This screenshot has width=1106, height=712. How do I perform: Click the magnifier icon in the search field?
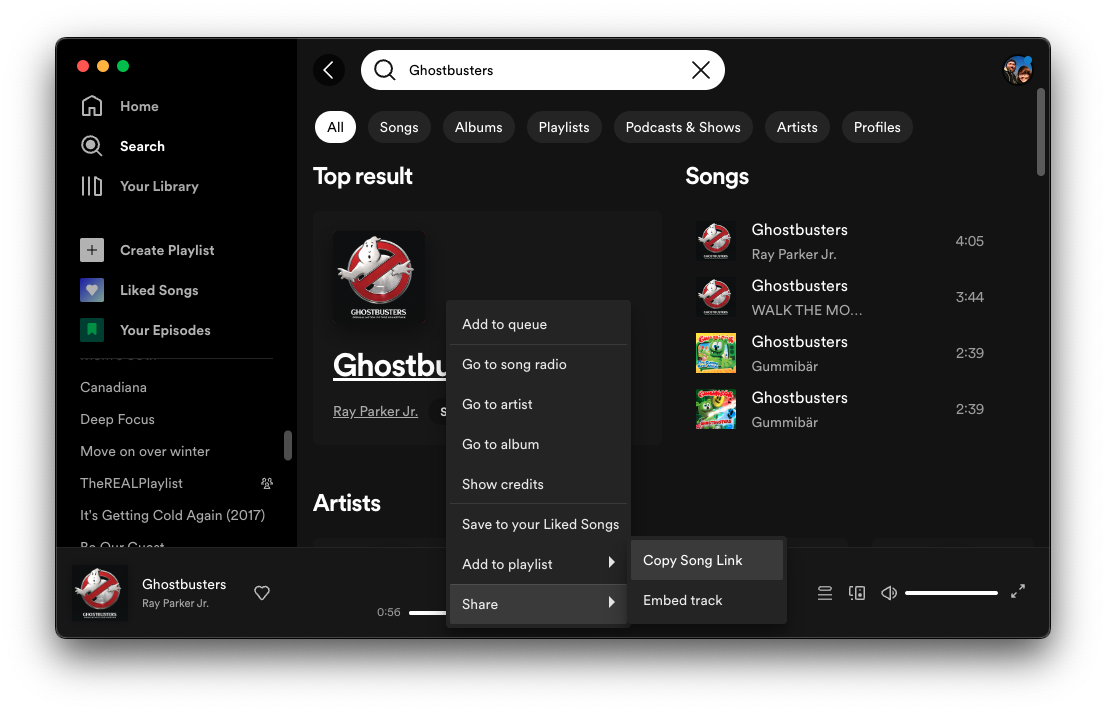(384, 70)
